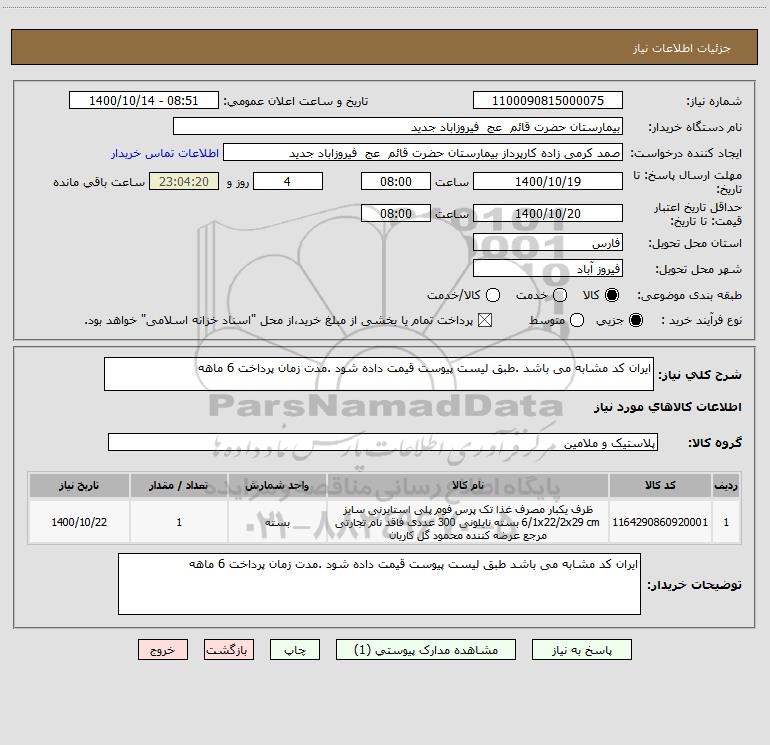Click the تعداد / مقدار column header
This screenshot has height=745, width=770.
pyautogui.click(x=179, y=485)
